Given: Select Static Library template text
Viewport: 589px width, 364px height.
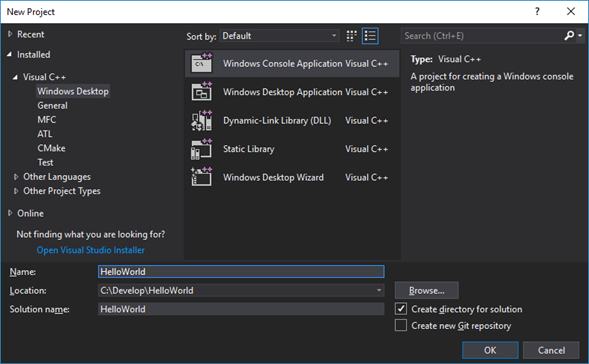Looking at the screenshot, I should tap(249, 149).
